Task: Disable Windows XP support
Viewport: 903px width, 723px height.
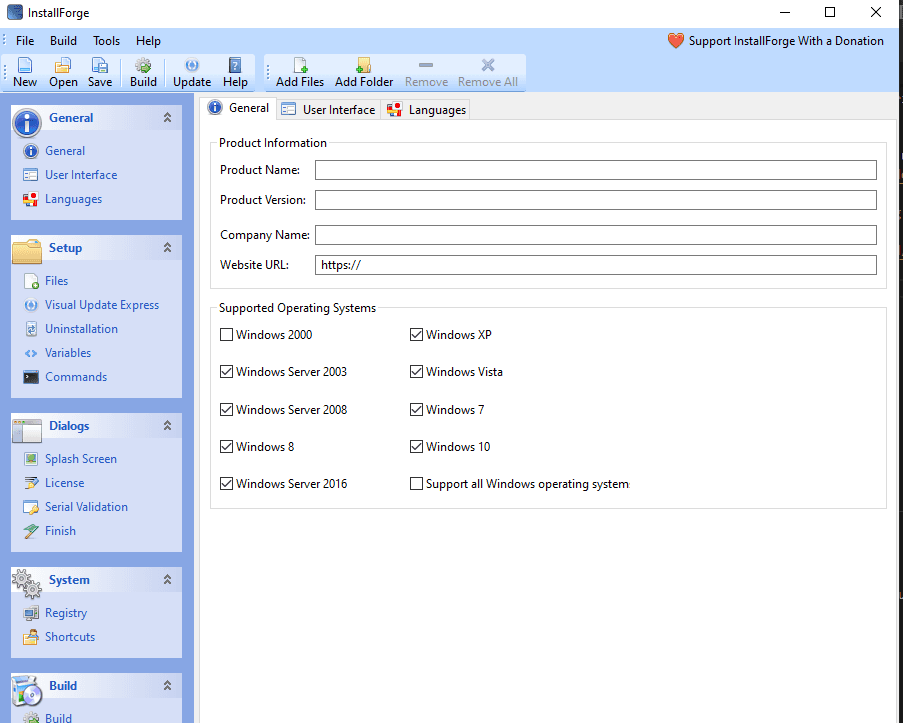Action: tap(416, 334)
